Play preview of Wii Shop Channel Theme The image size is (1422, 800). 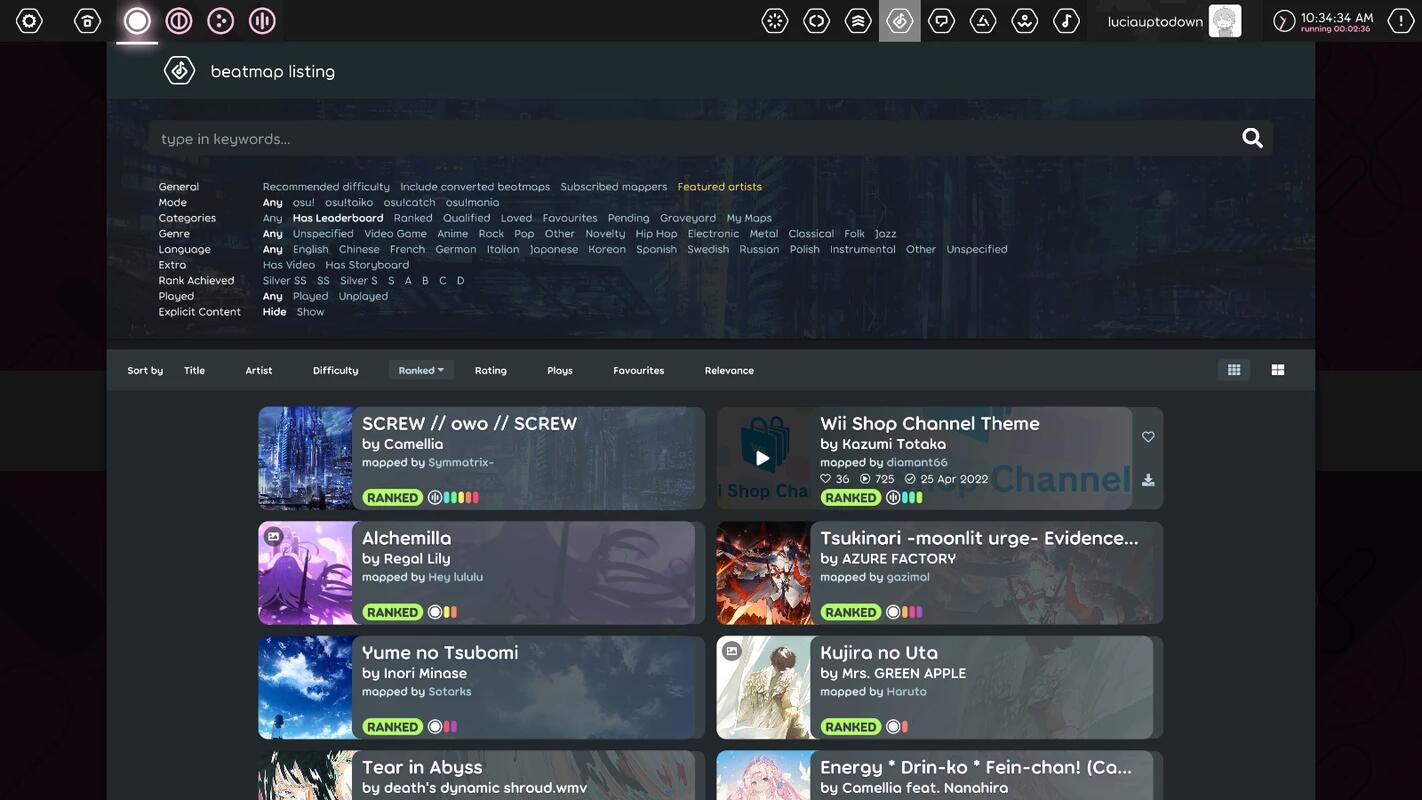tap(763, 458)
